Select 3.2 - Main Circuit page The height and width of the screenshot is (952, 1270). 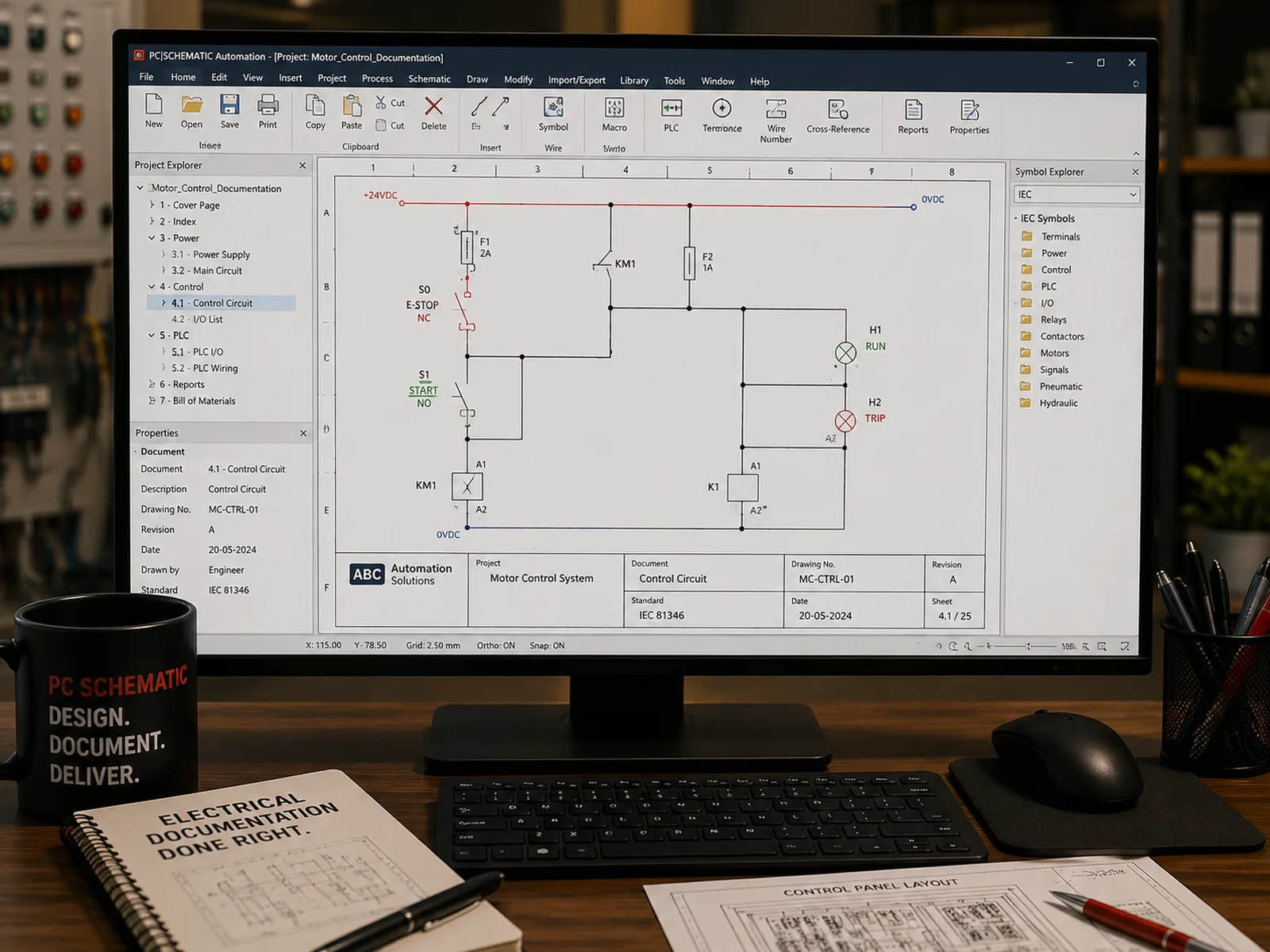click(x=207, y=271)
